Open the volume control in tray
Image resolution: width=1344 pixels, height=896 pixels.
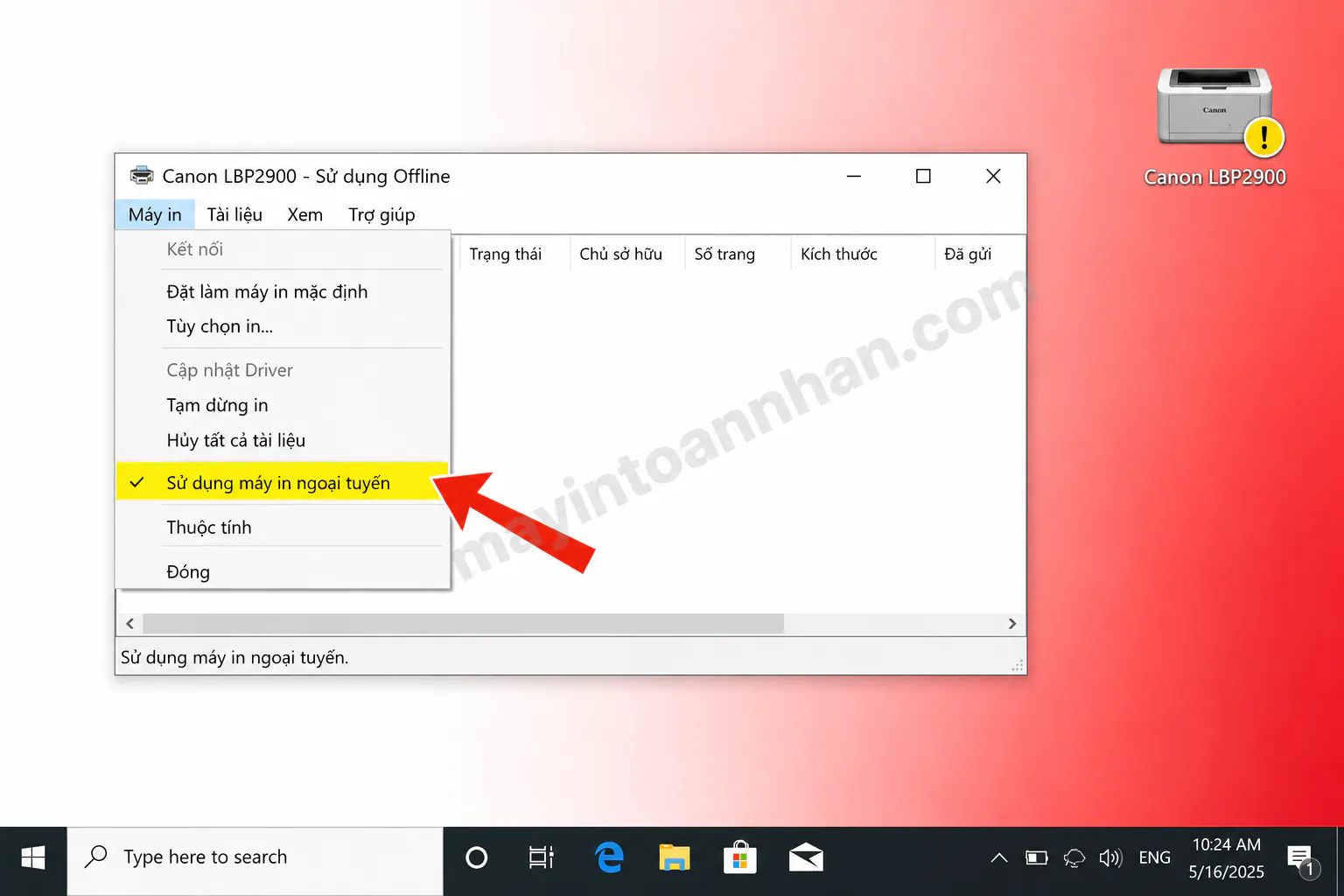tap(1111, 857)
